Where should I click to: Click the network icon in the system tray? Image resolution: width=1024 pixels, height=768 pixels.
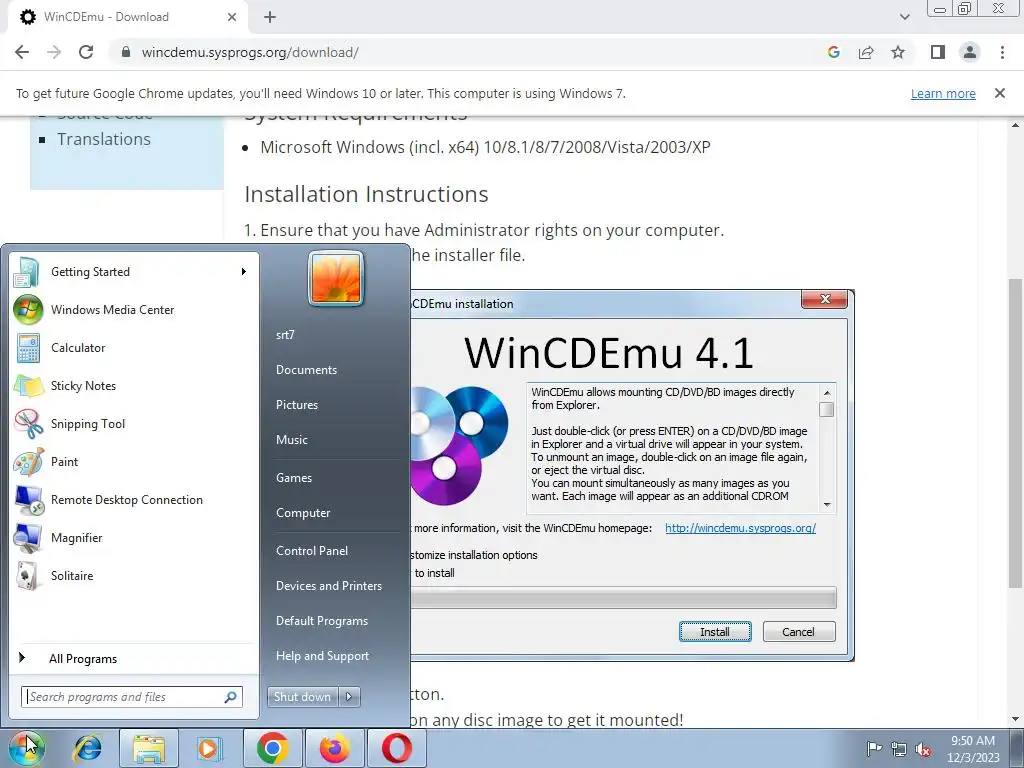[899, 749]
